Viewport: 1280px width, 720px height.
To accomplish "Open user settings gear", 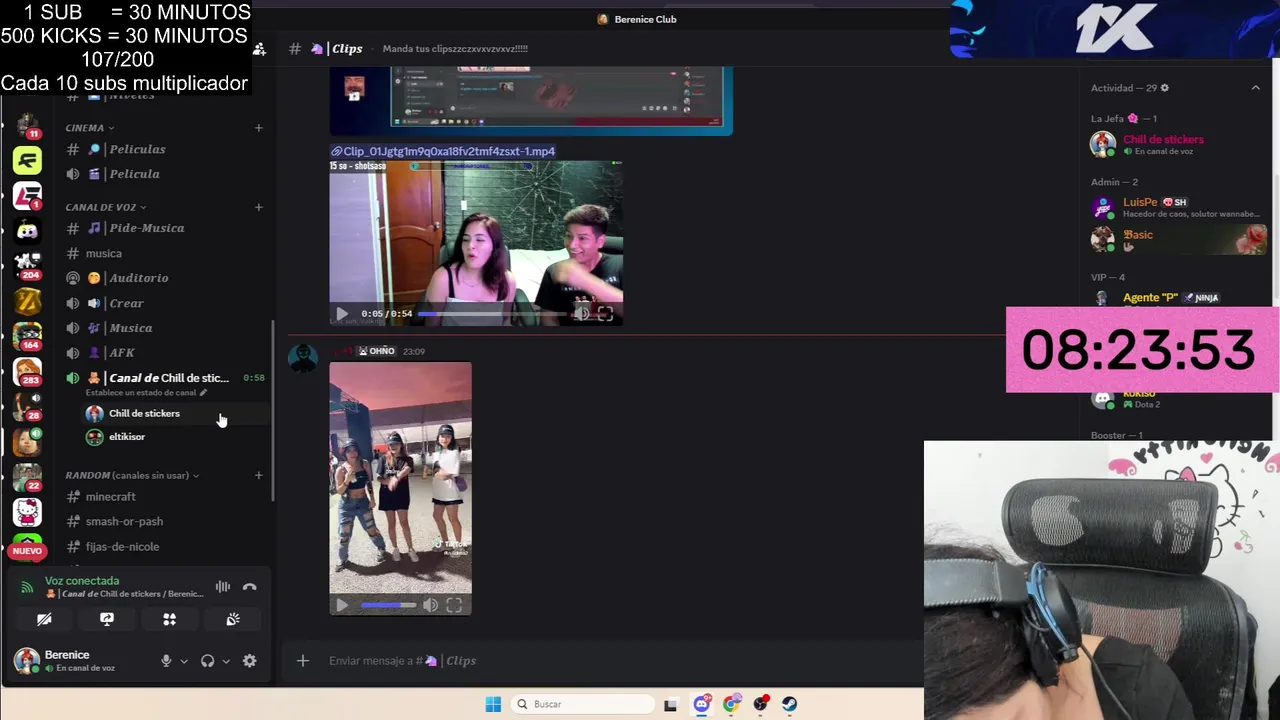I will point(250,661).
